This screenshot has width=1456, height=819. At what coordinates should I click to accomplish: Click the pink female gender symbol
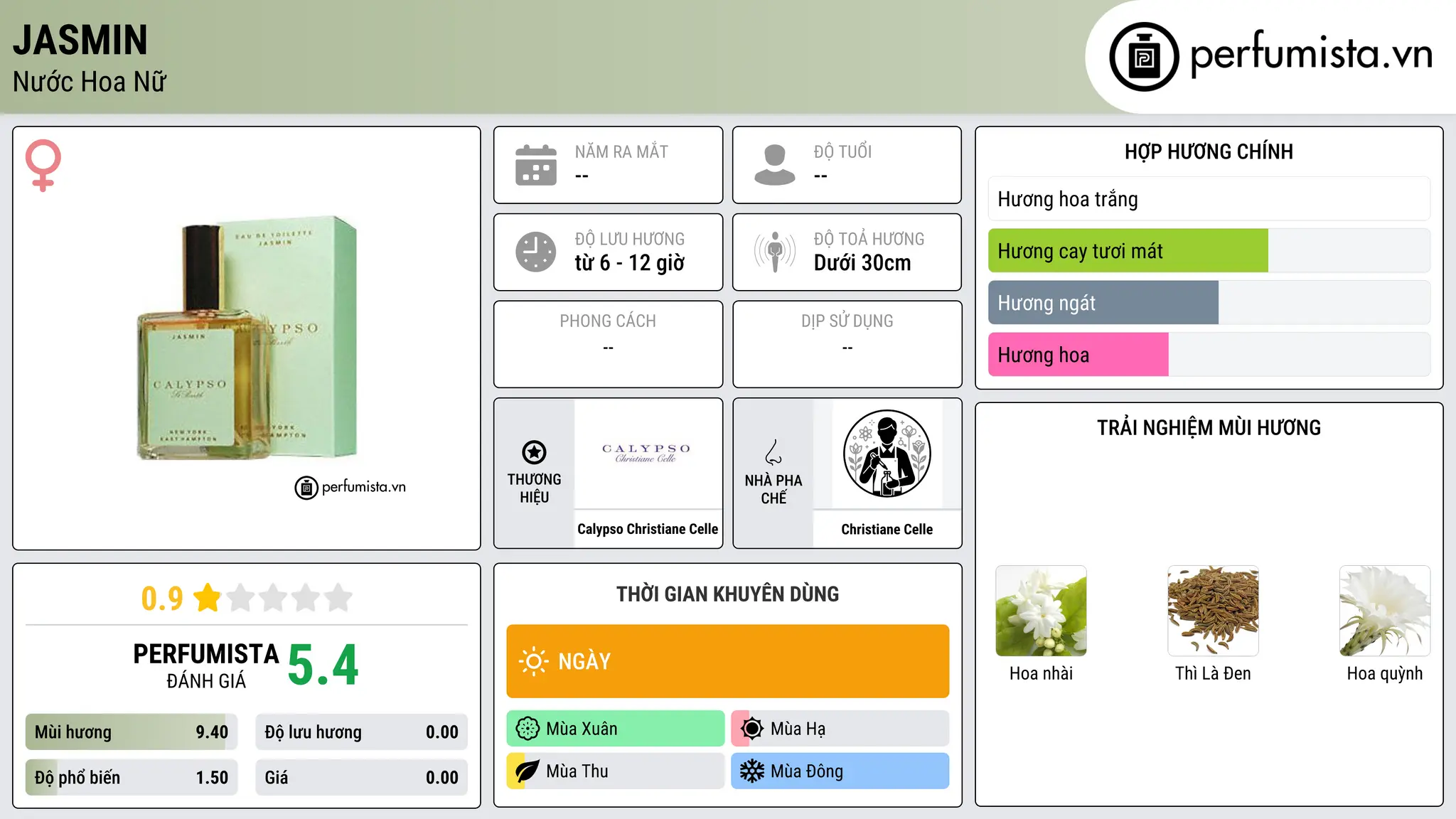coord(43,165)
